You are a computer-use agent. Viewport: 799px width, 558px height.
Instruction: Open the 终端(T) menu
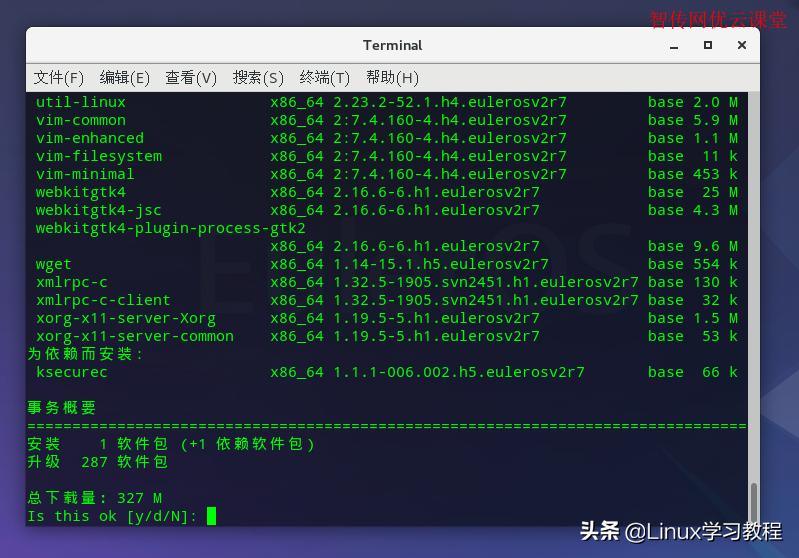pyautogui.click(x=325, y=78)
